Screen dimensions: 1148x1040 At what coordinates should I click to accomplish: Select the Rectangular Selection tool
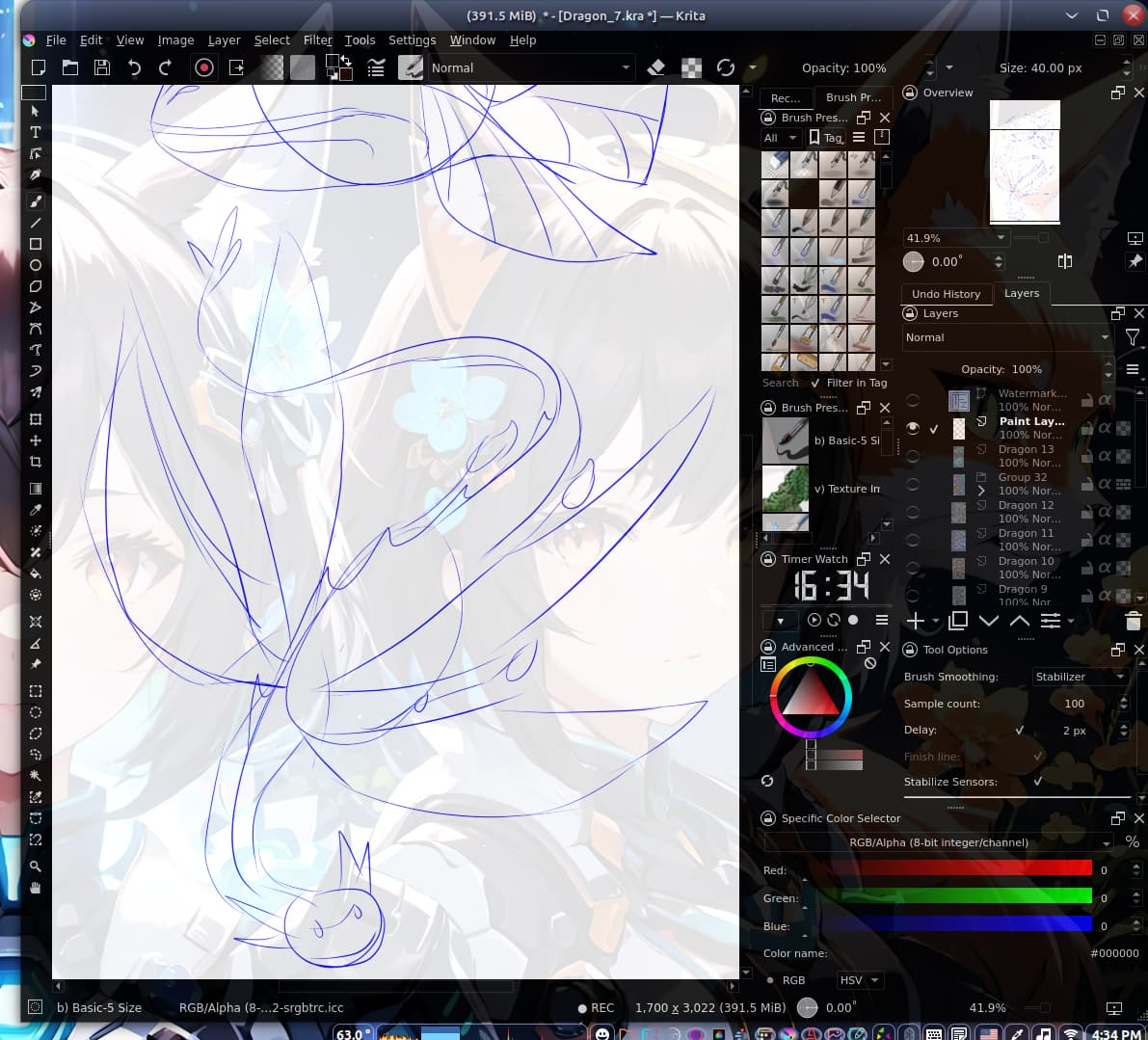35,691
